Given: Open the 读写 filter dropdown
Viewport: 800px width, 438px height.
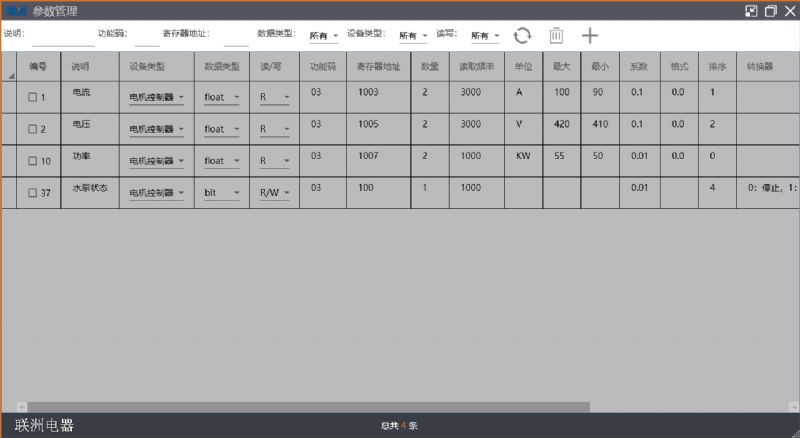Looking at the screenshot, I should point(485,35).
